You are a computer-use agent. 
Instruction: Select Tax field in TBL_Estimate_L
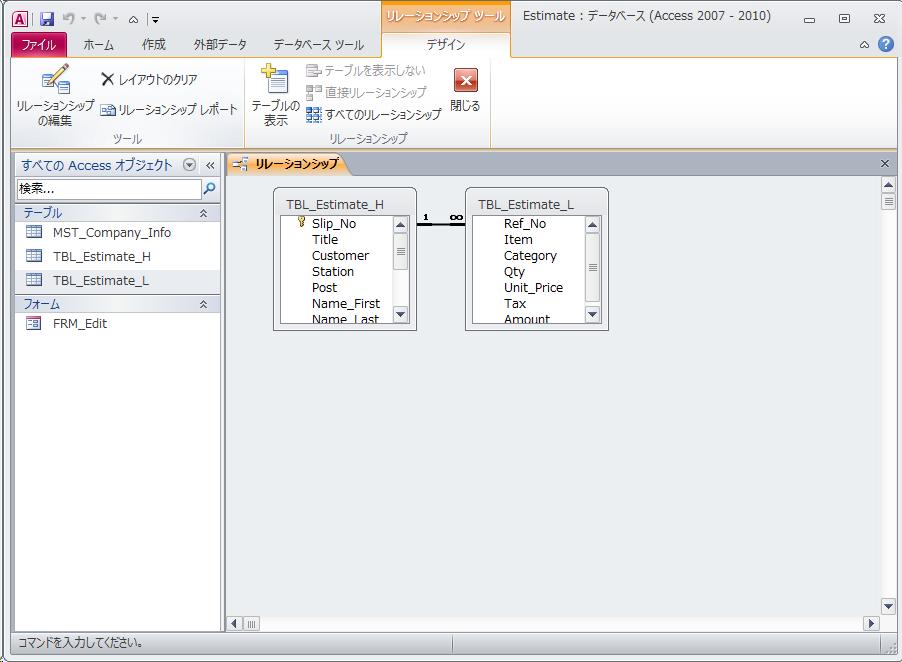(515, 304)
